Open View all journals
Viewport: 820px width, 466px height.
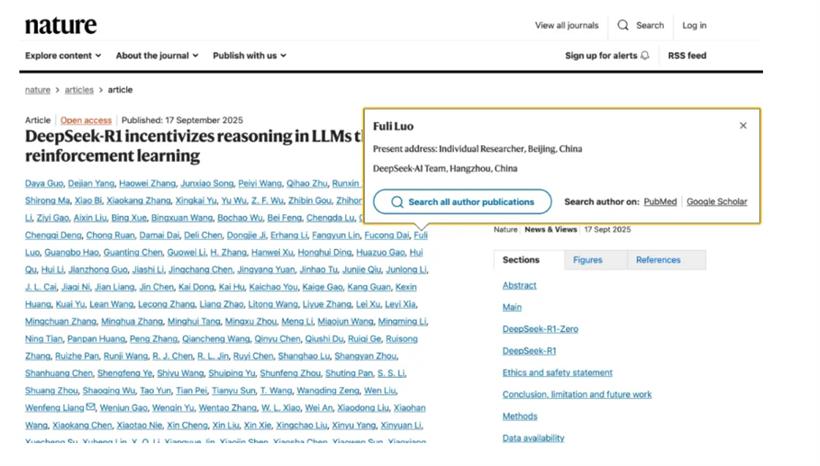click(566, 25)
